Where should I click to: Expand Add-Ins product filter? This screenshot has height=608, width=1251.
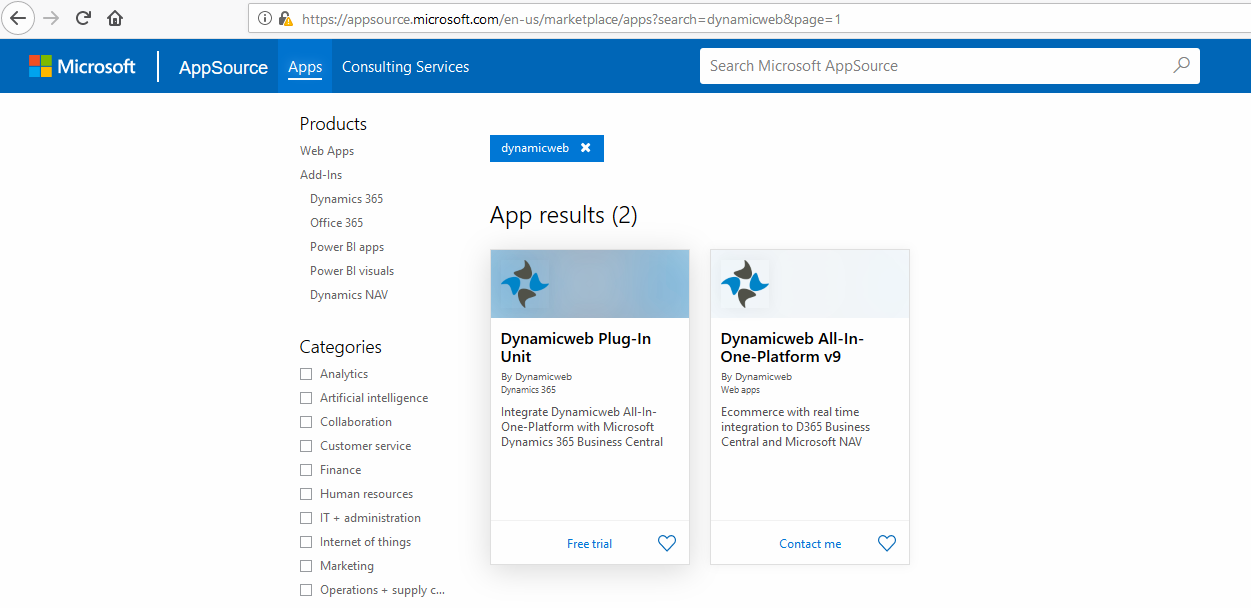coord(321,175)
